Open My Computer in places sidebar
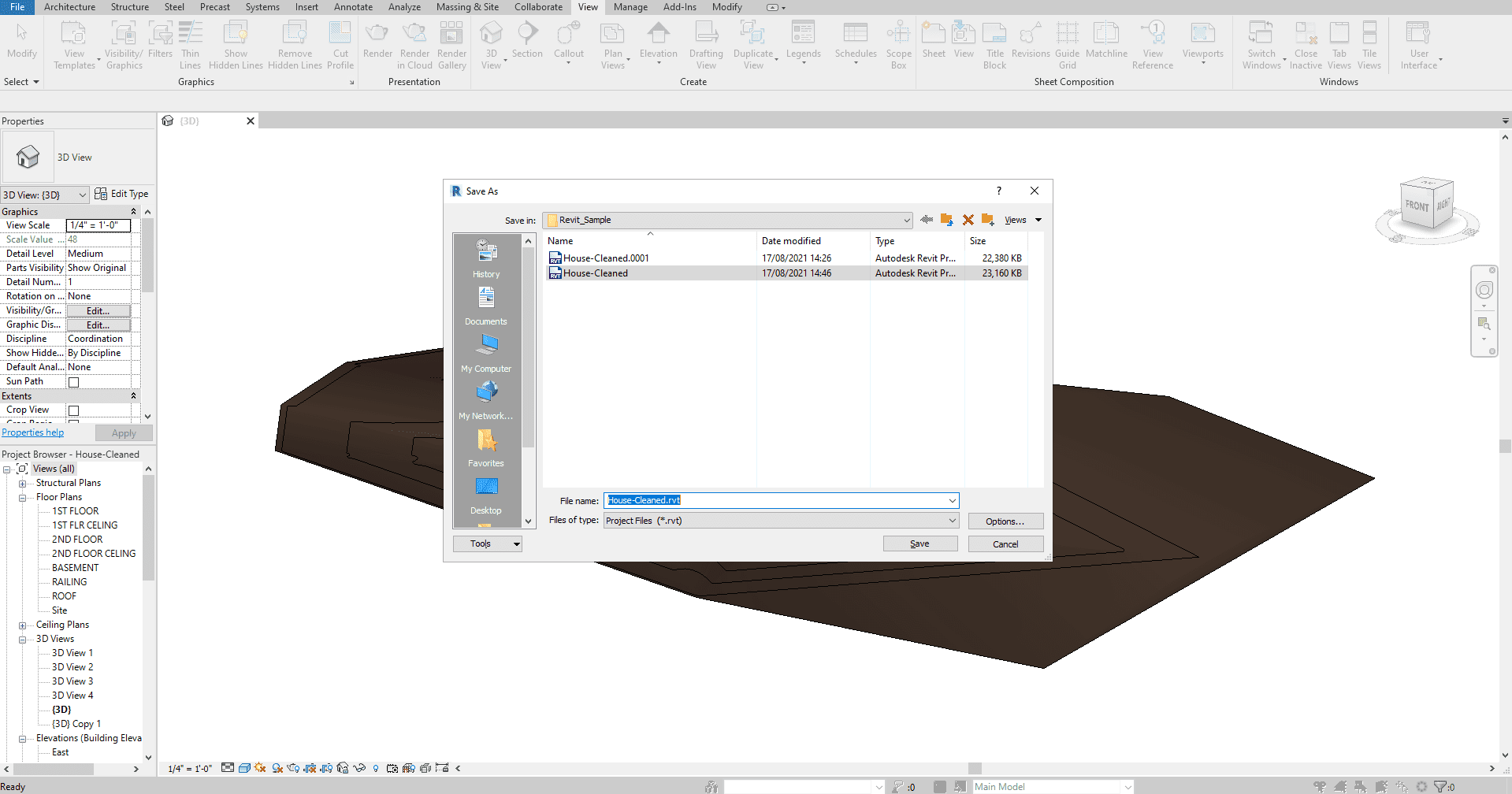The height and width of the screenshot is (794, 1512). point(486,353)
